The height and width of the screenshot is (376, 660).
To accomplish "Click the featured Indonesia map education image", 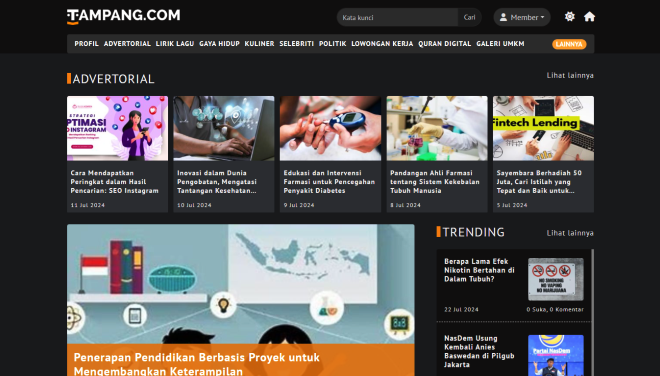I will point(241,284).
